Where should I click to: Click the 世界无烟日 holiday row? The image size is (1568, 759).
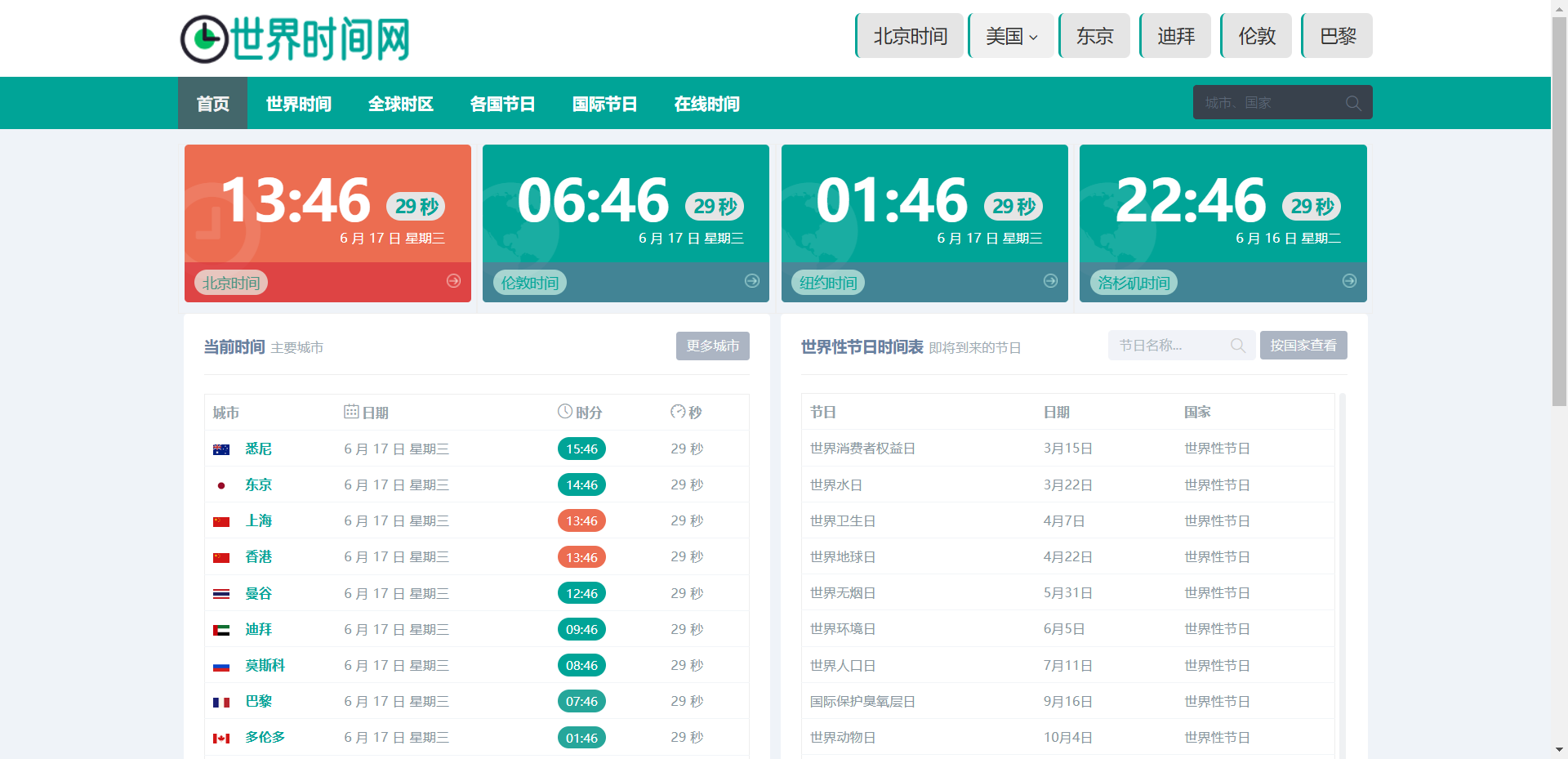1067,593
